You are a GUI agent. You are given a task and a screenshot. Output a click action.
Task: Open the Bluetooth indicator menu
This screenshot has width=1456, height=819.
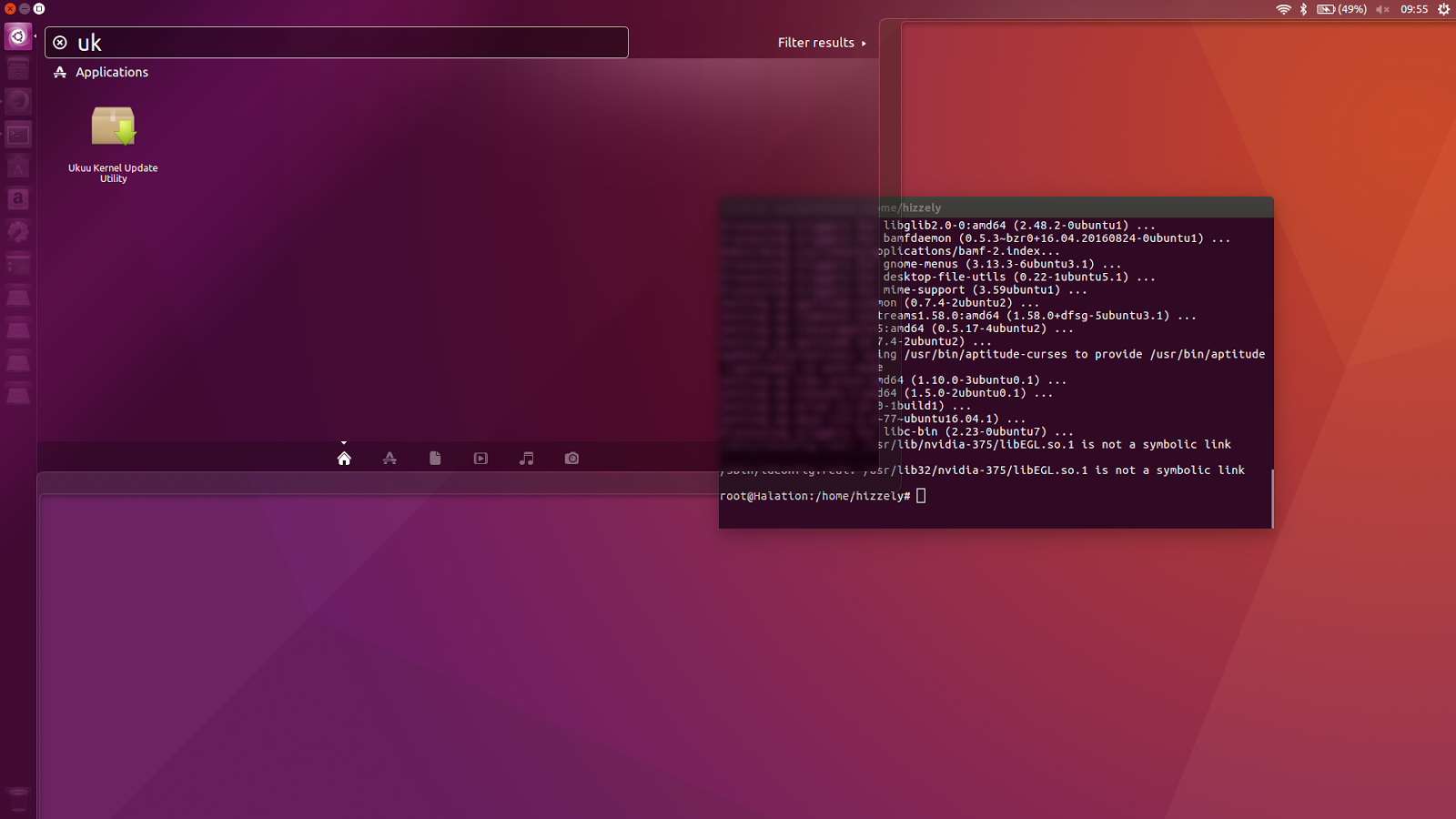pos(1303,9)
